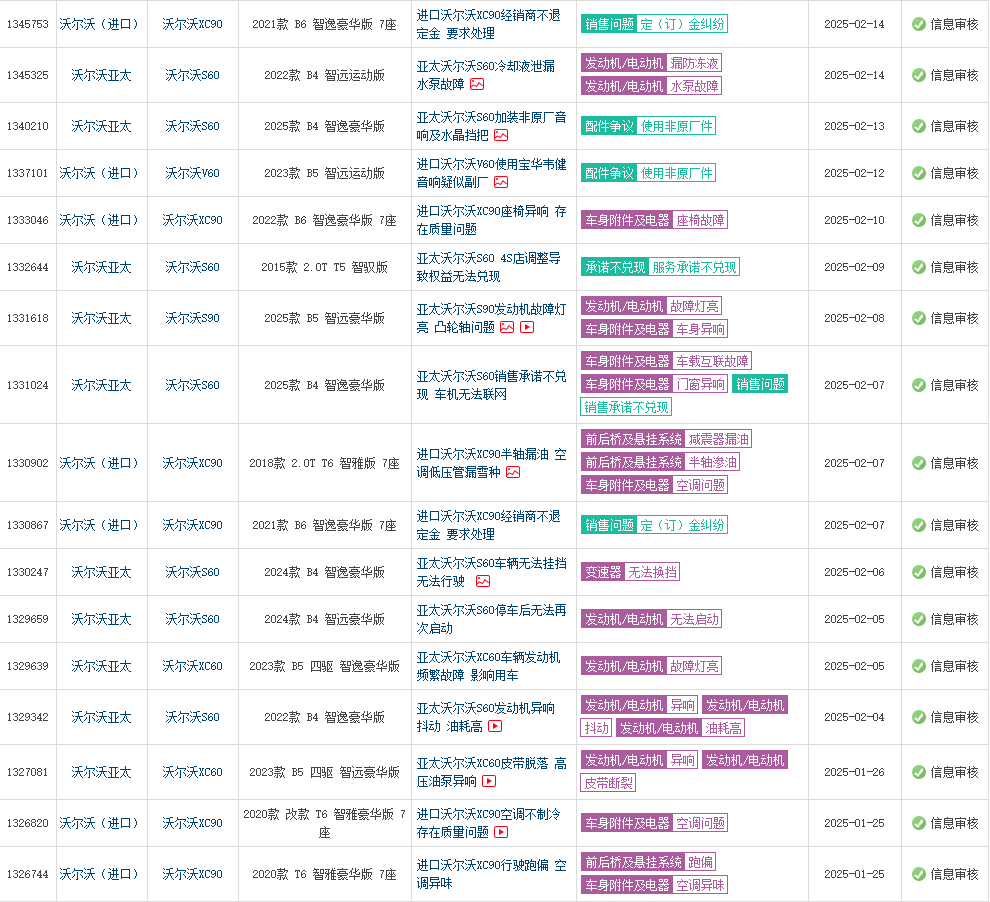Select the 车身附件及电器 门窗异响 tag
The height and width of the screenshot is (902, 990).
654,384
